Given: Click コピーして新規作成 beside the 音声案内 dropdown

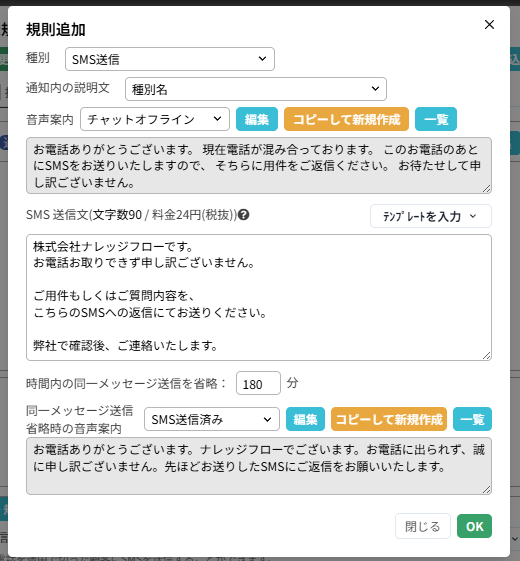Looking at the screenshot, I should (x=346, y=119).
